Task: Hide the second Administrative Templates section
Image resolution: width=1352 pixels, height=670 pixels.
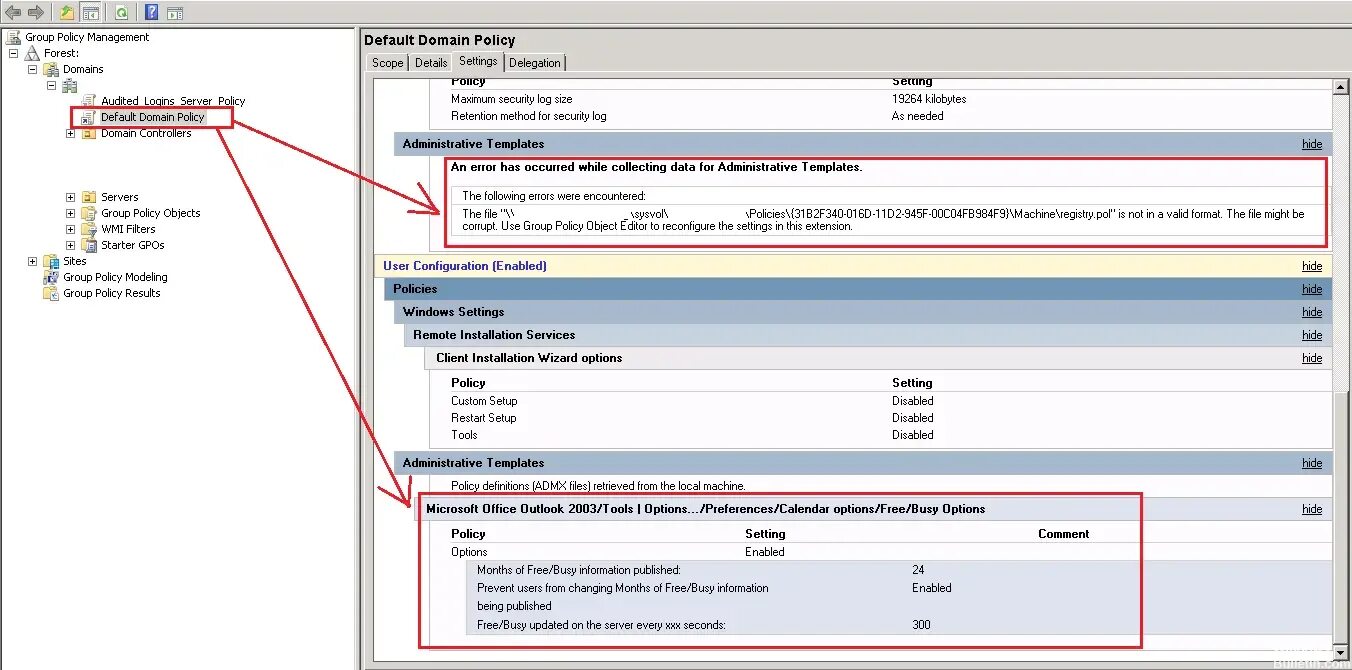Action: pos(1312,463)
